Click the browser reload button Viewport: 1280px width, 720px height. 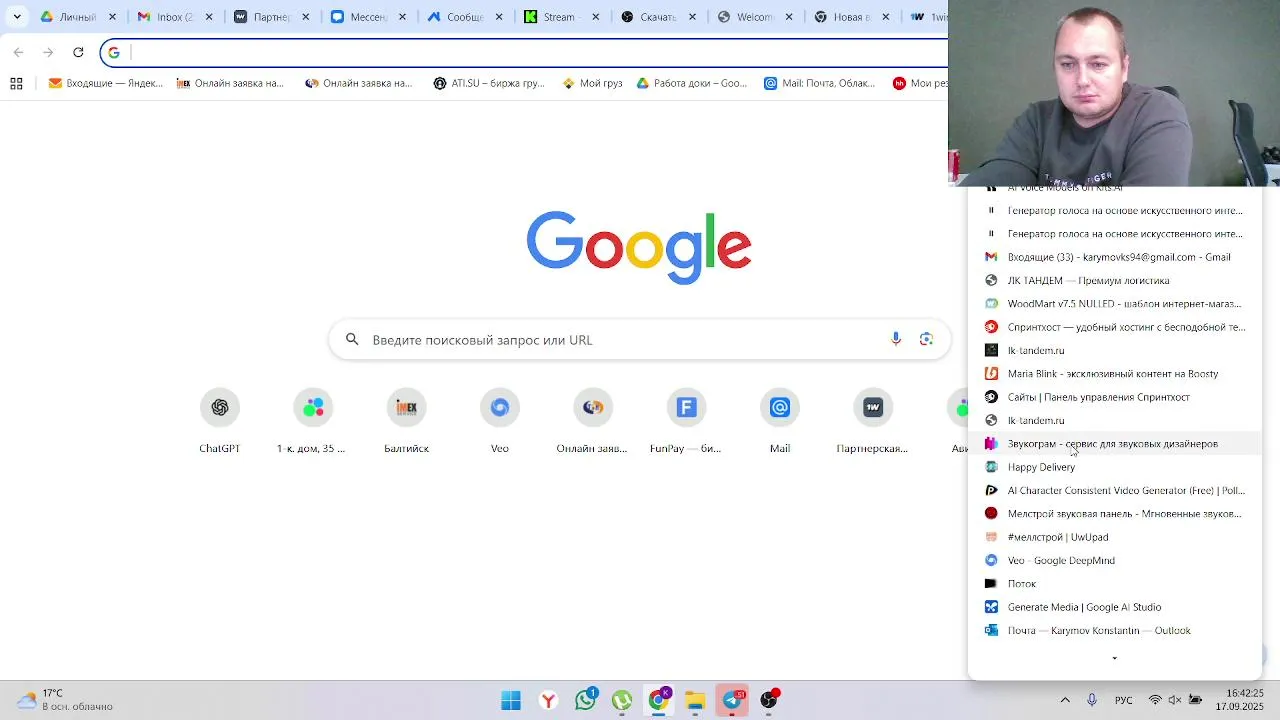(x=78, y=52)
